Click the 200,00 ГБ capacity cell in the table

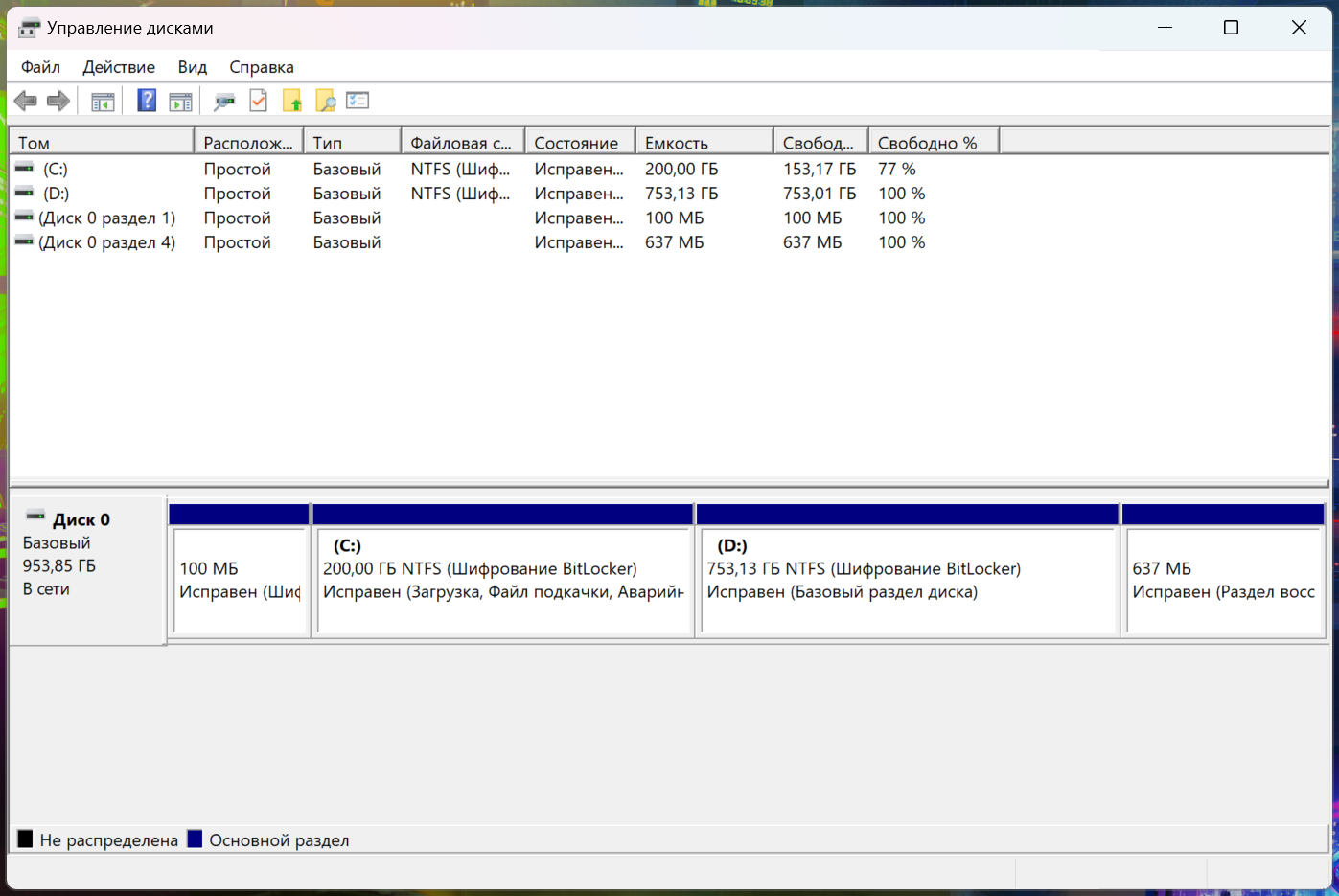pyautogui.click(x=681, y=169)
